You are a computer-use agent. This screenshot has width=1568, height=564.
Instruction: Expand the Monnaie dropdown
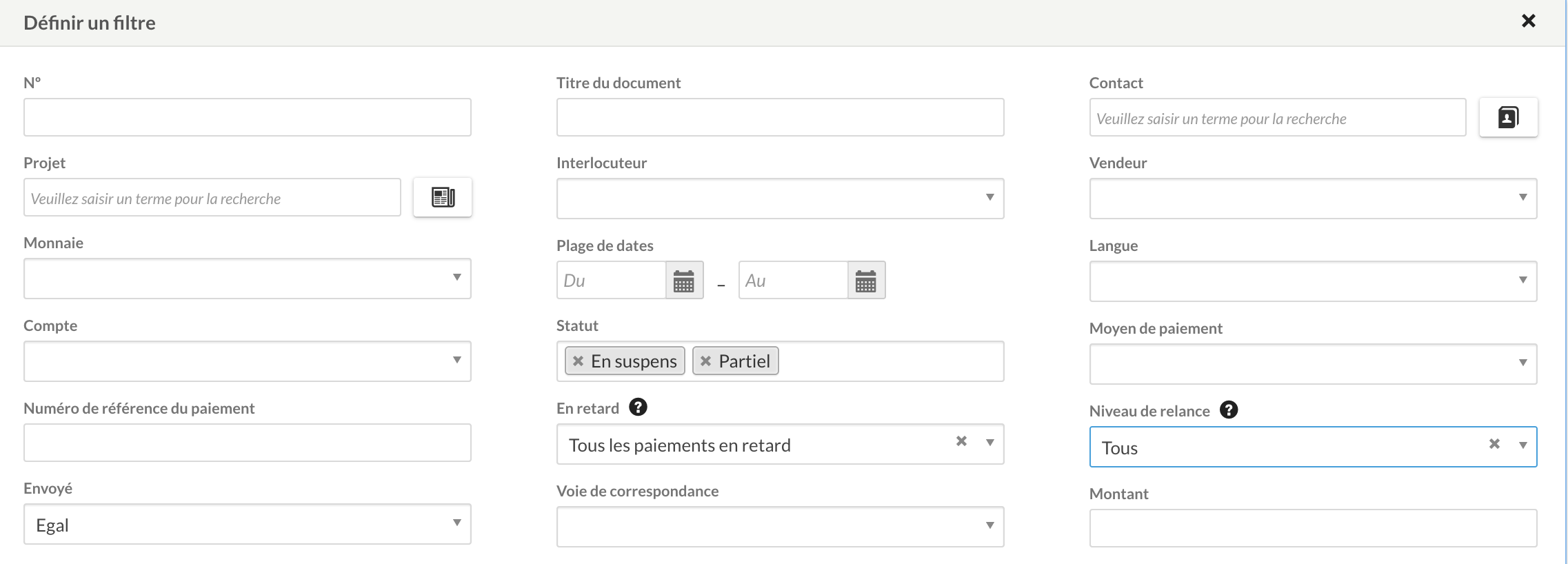coord(248,279)
